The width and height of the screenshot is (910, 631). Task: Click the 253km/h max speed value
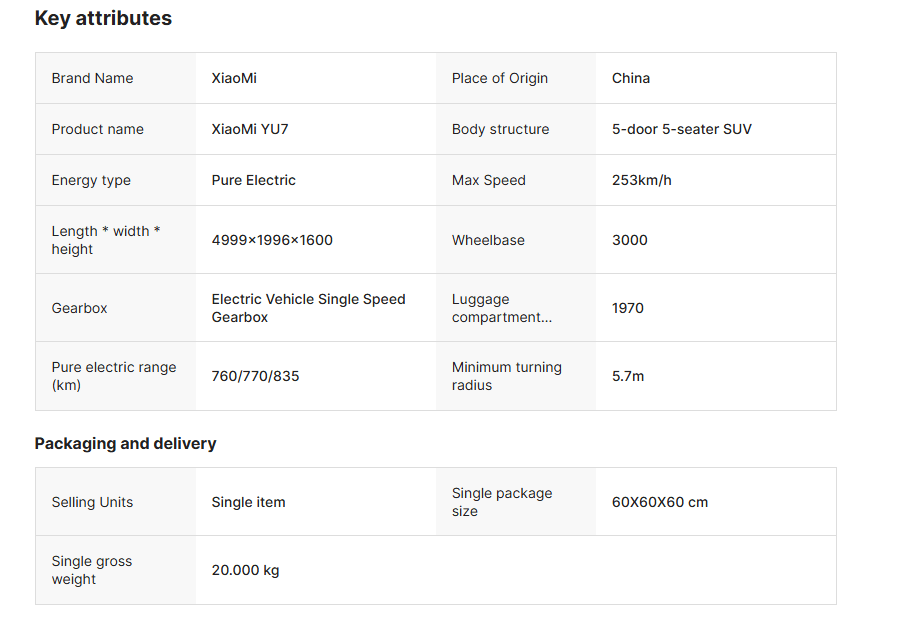[642, 180]
